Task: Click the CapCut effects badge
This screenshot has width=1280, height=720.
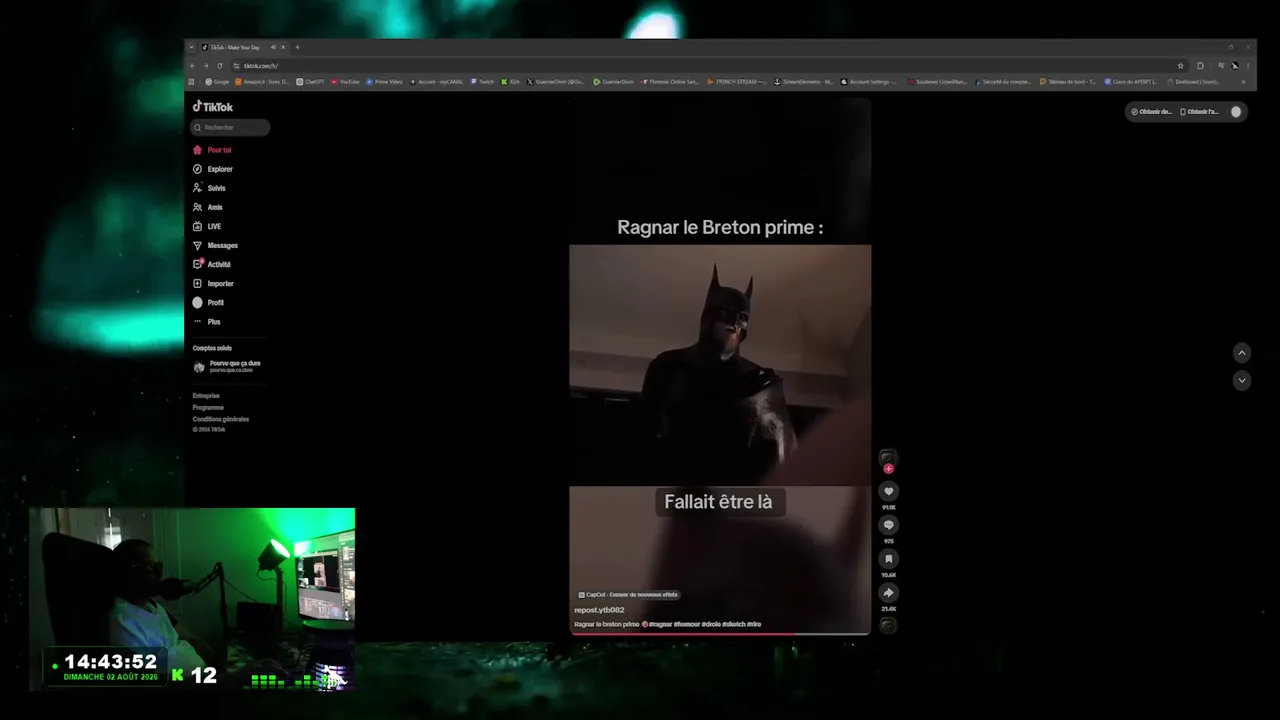Action: [628, 595]
